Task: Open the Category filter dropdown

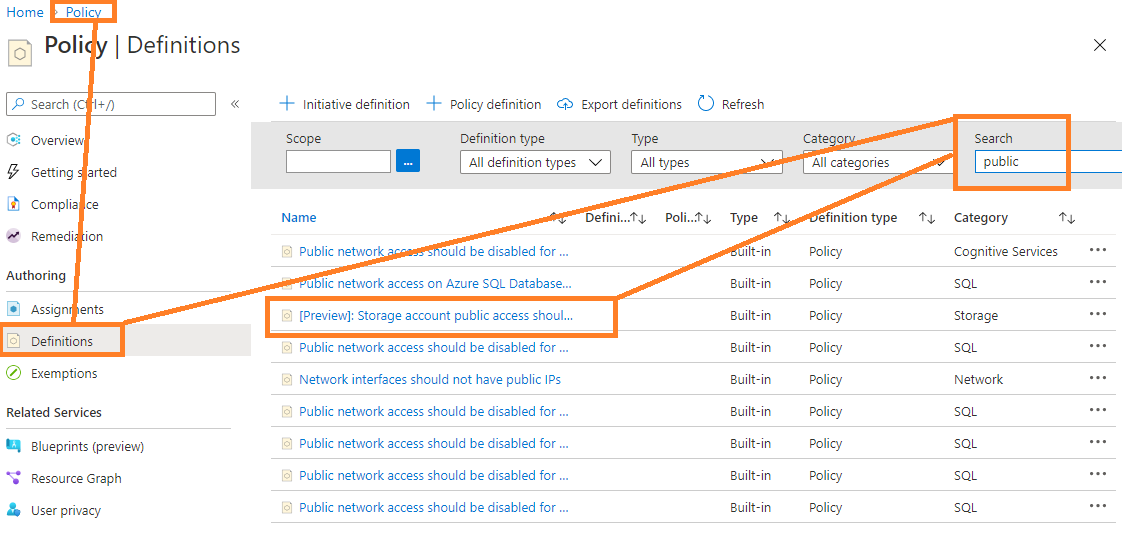Action: tap(877, 162)
